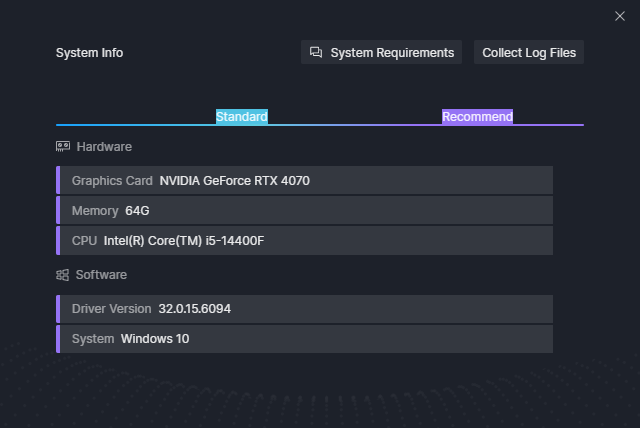This screenshot has height=428, width=640.
Task: Click the System Info title
Action: click(89, 53)
